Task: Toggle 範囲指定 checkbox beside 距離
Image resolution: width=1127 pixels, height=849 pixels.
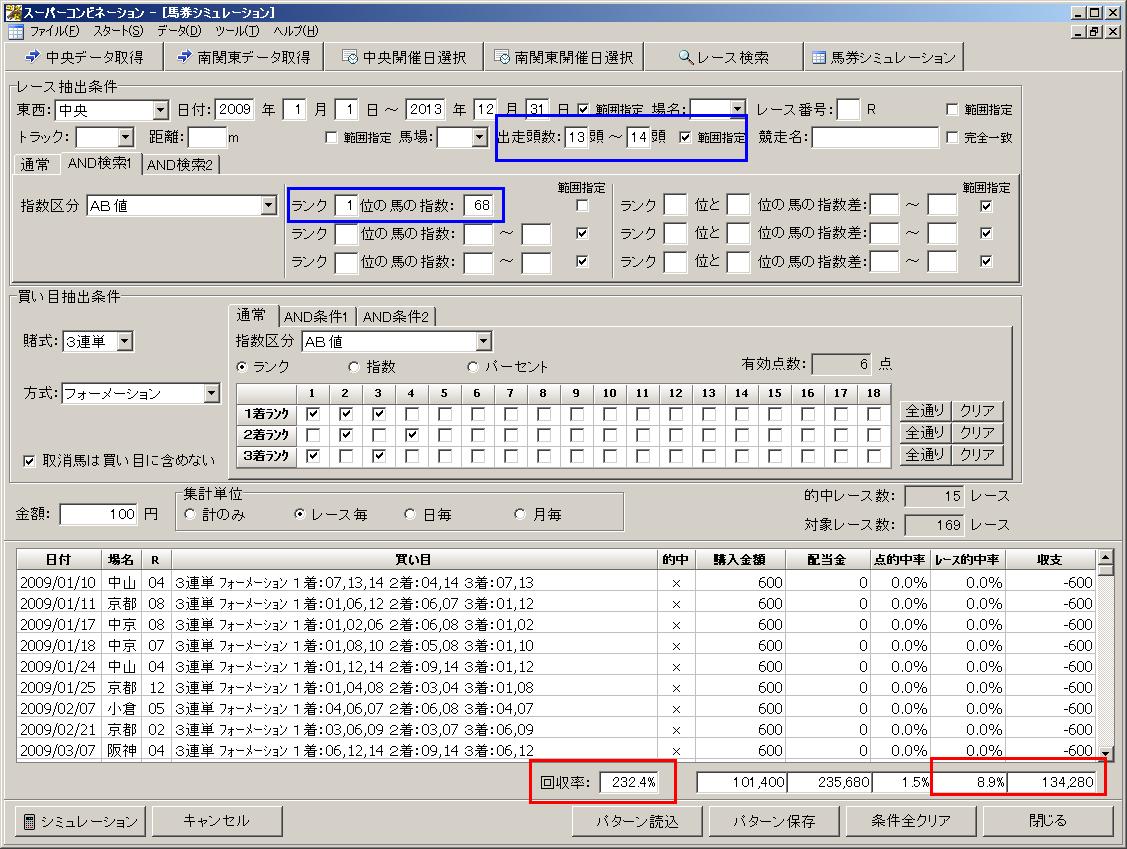Action: (x=331, y=137)
